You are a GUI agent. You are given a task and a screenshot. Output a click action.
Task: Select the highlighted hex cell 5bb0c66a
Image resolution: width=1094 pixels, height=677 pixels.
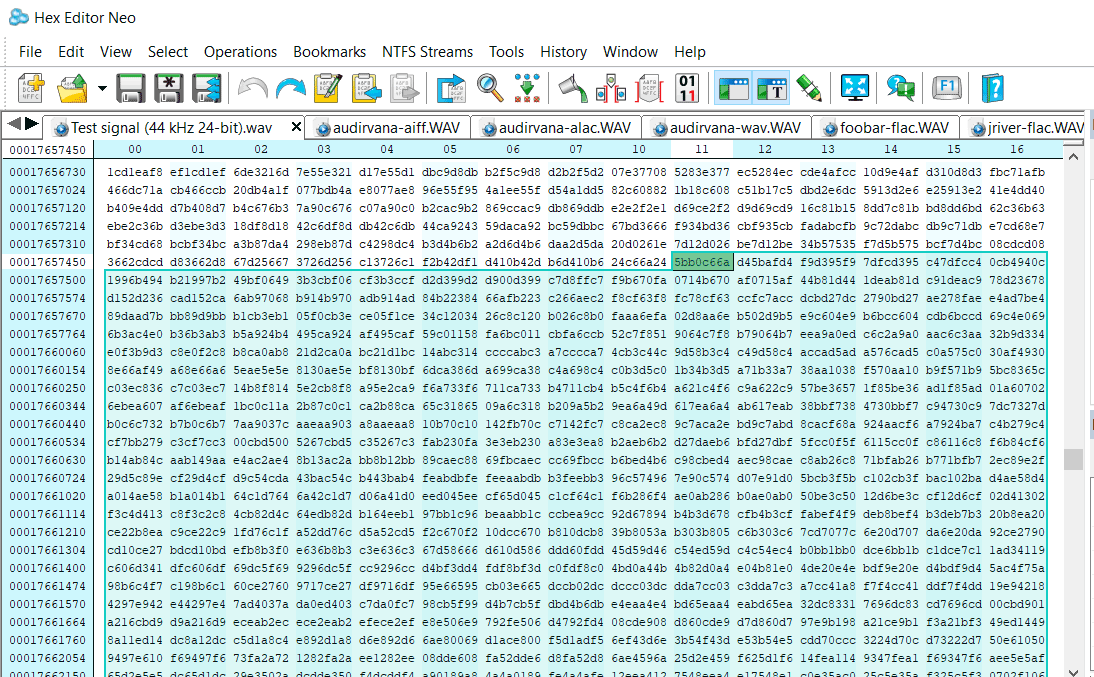[x=702, y=262]
